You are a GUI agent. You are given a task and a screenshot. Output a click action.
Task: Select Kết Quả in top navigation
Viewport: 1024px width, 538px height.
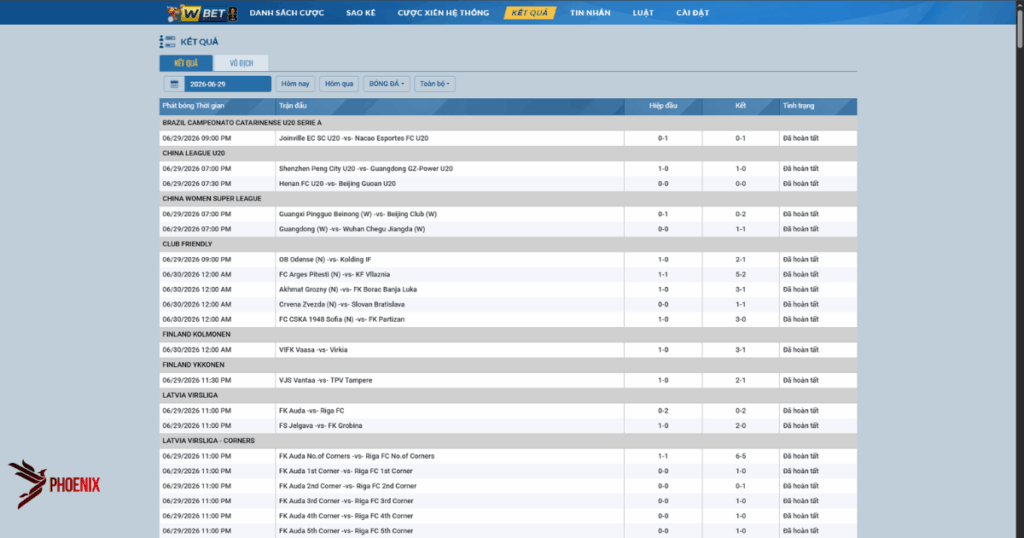click(x=530, y=12)
